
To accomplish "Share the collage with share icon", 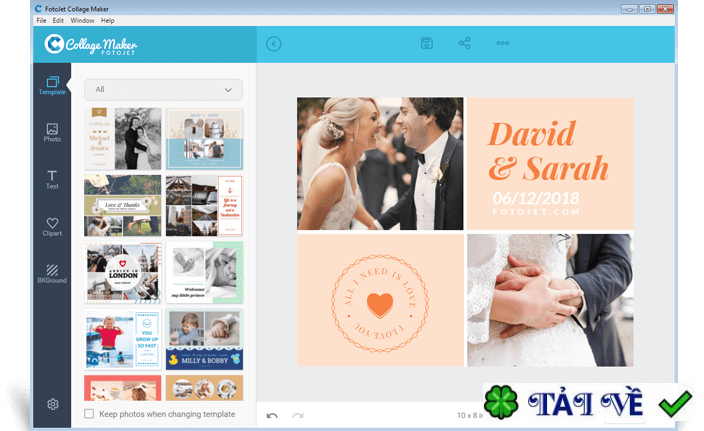I will point(464,43).
